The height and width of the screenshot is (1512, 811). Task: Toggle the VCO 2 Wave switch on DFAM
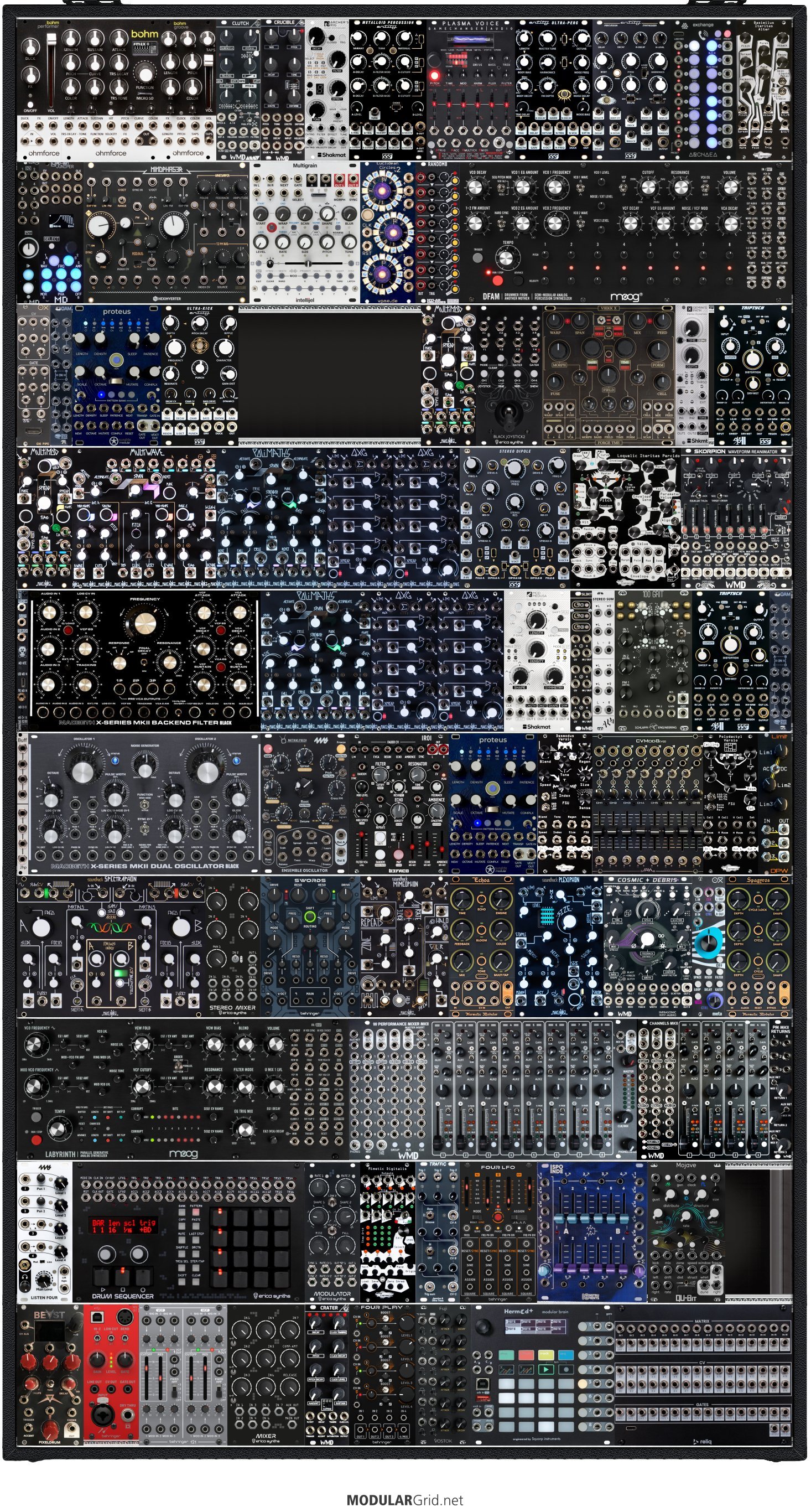click(581, 224)
